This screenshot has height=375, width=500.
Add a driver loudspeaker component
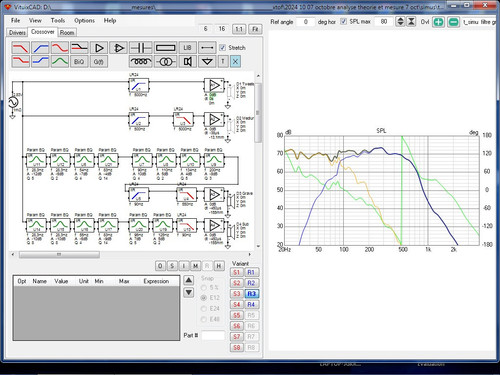(x=188, y=61)
